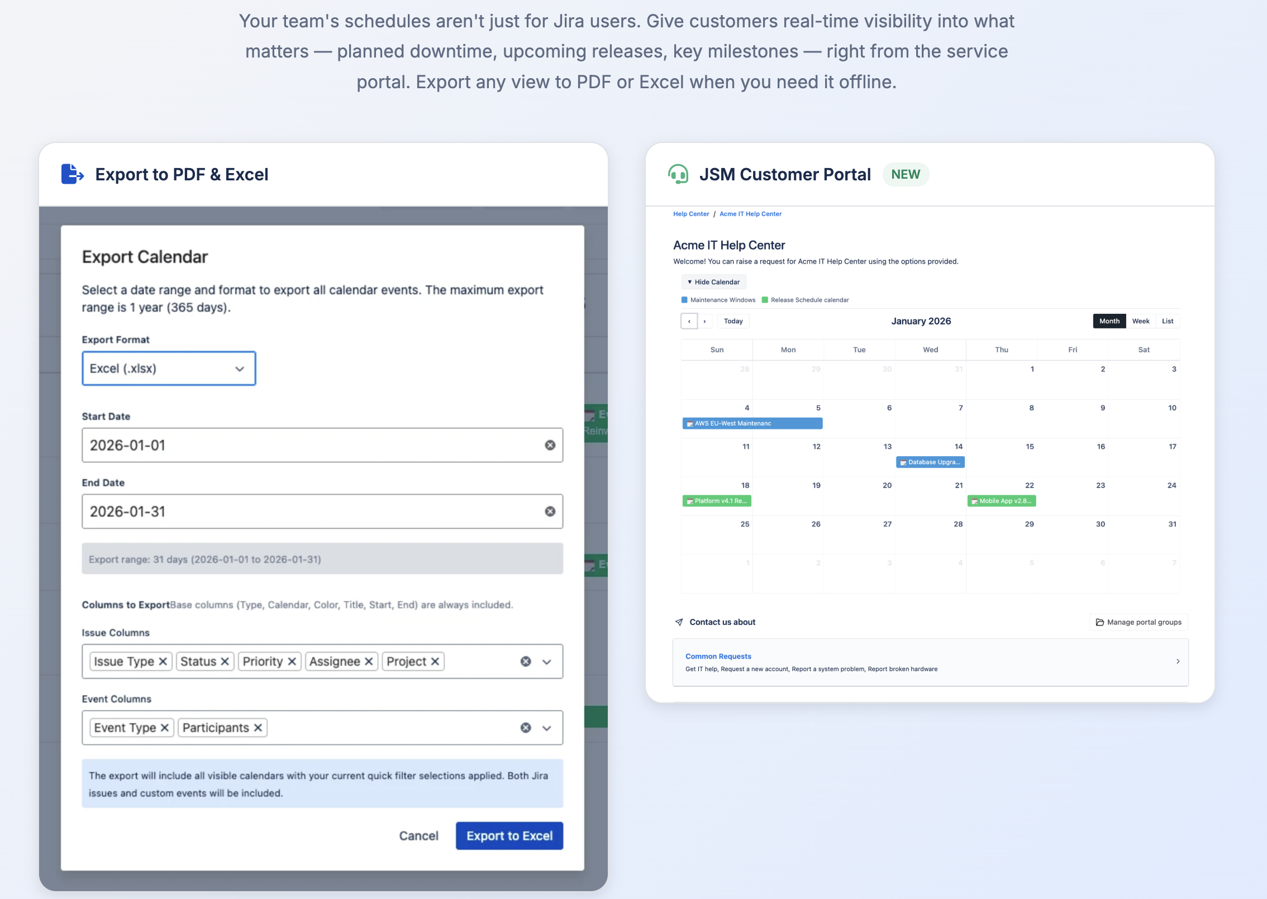This screenshot has height=899, width=1267.
Task: Switch calendar to Week view
Action: (x=1140, y=321)
